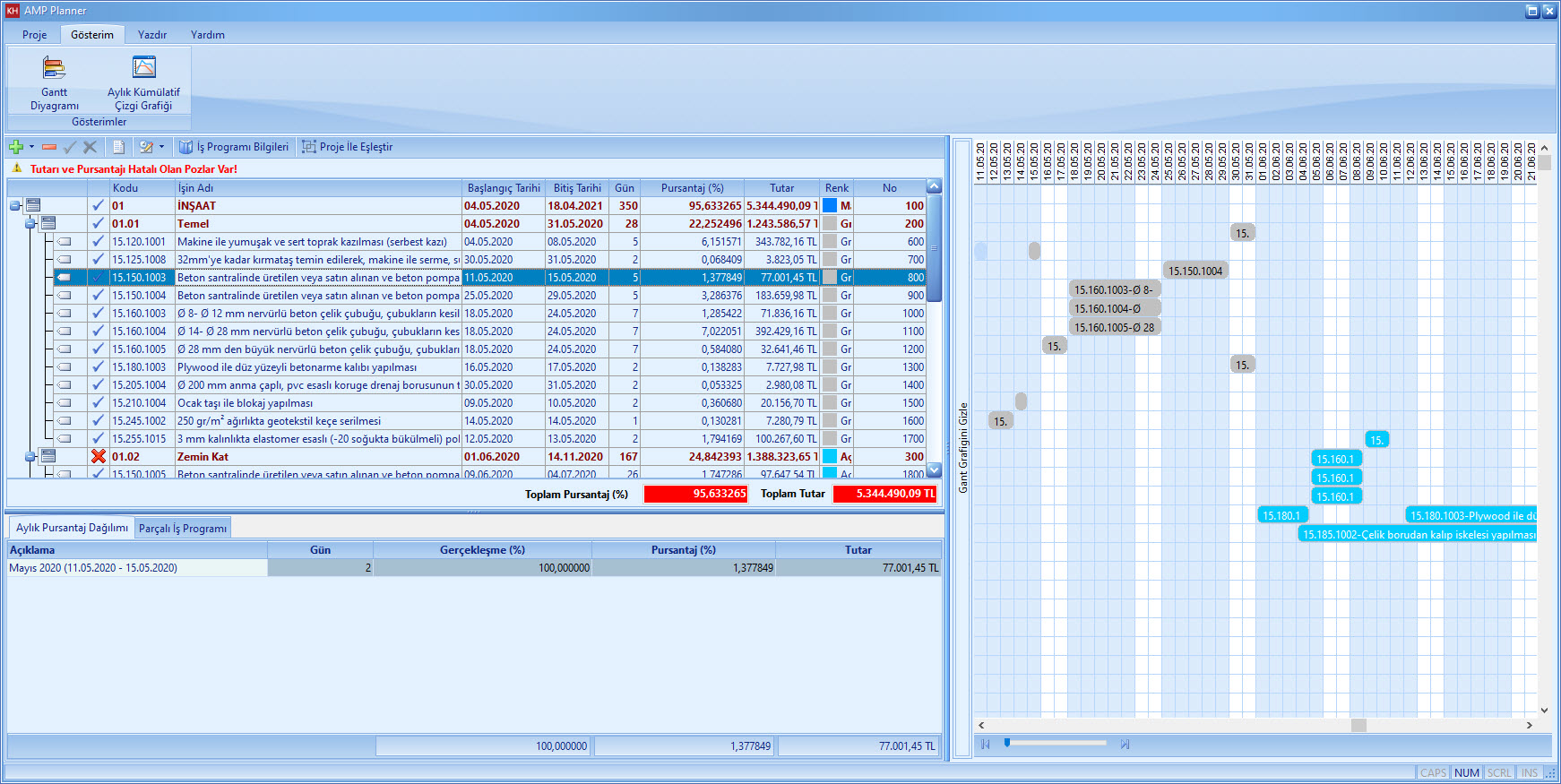Toggle the check mark on İNŞAAT row
Viewport: 1561px width, 784px height.
pos(99,206)
